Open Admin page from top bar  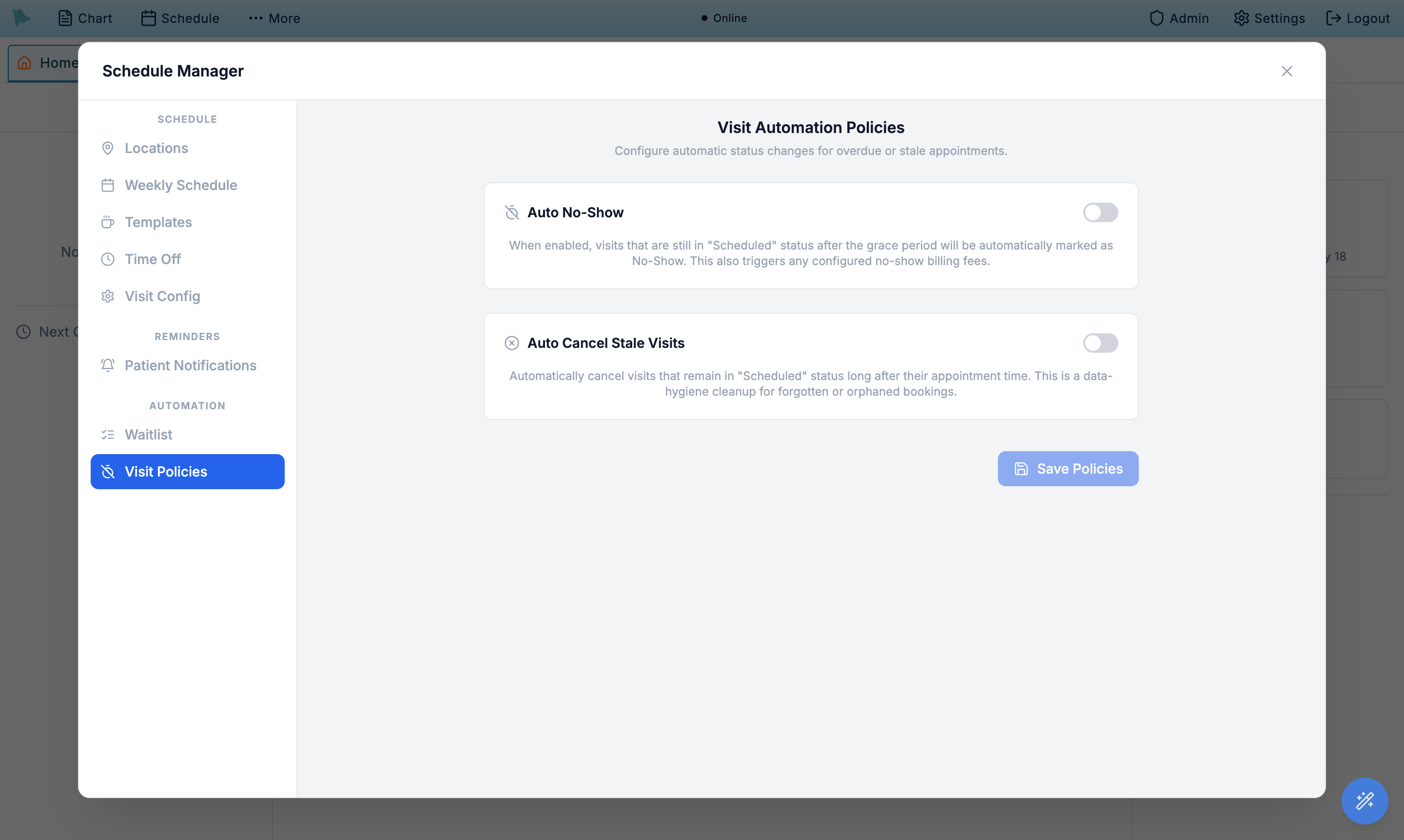pos(1179,18)
